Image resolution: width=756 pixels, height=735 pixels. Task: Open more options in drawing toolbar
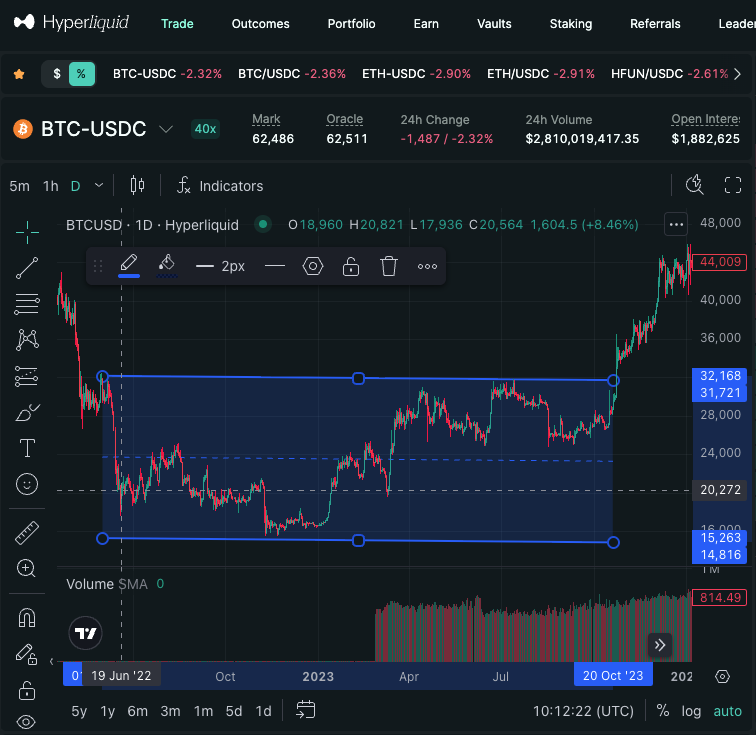pyautogui.click(x=427, y=266)
